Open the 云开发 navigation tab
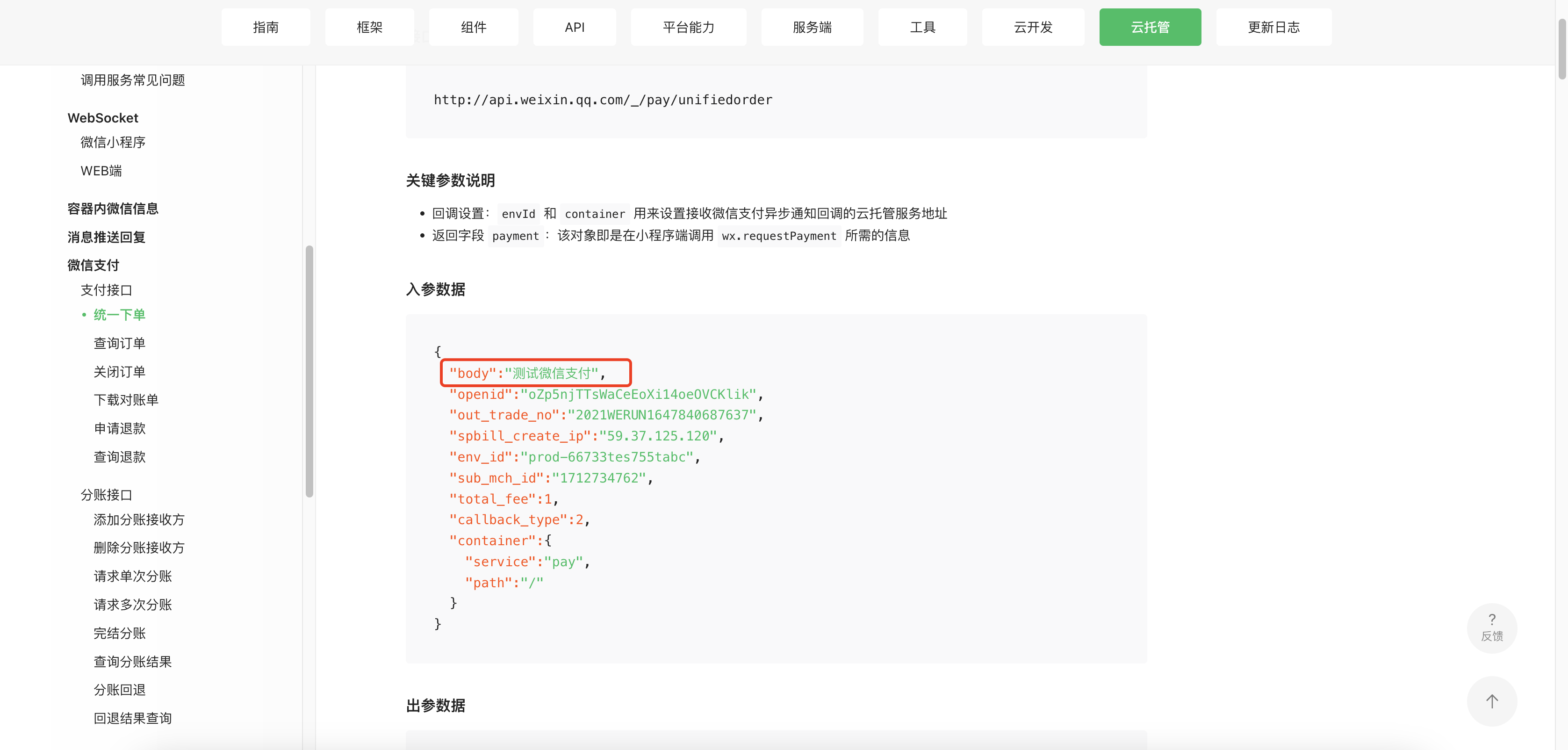The height and width of the screenshot is (750, 1568). [x=1032, y=28]
